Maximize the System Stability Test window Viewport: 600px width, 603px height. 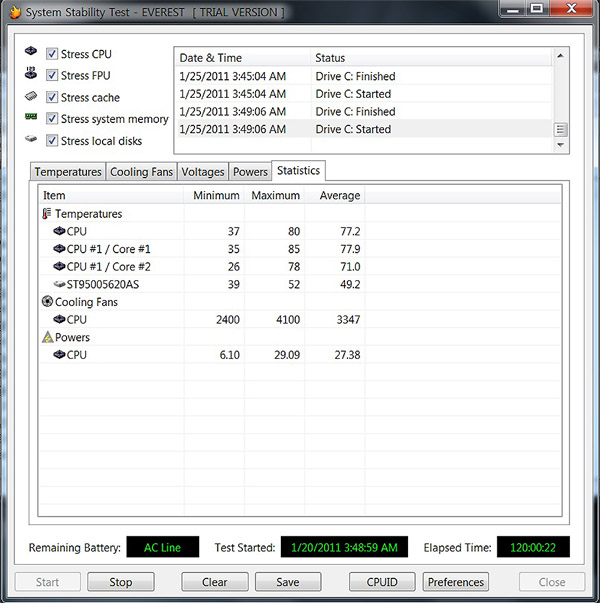[x=537, y=8]
